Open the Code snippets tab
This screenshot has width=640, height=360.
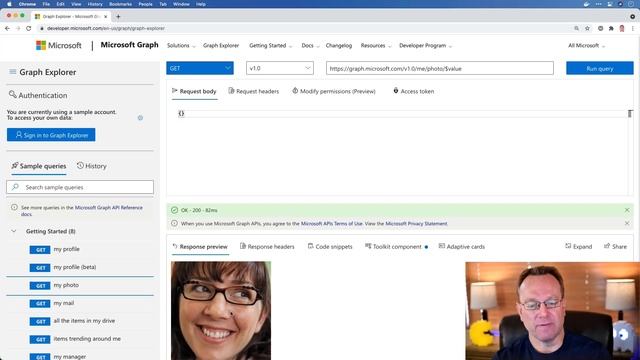[x=330, y=247]
